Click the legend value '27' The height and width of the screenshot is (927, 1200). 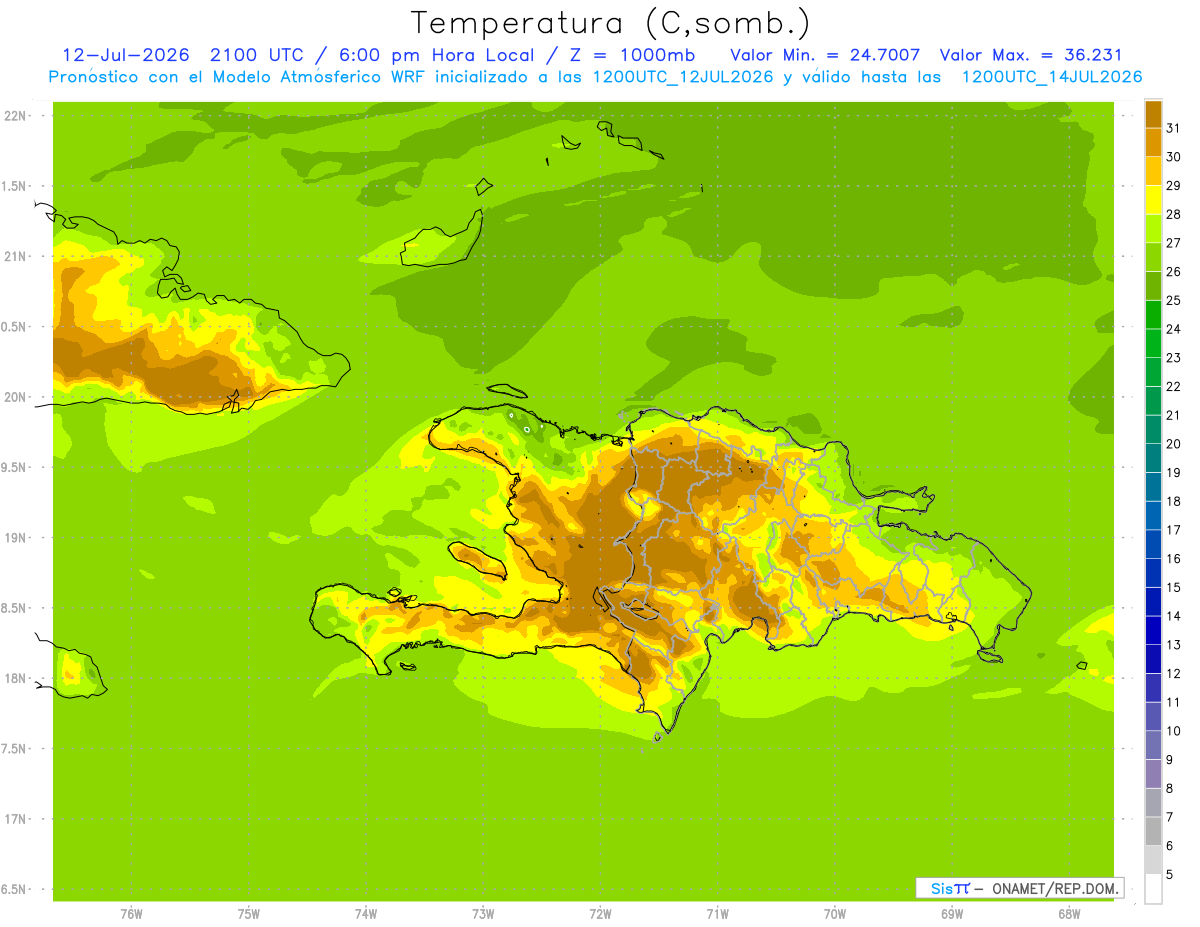point(1174,243)
